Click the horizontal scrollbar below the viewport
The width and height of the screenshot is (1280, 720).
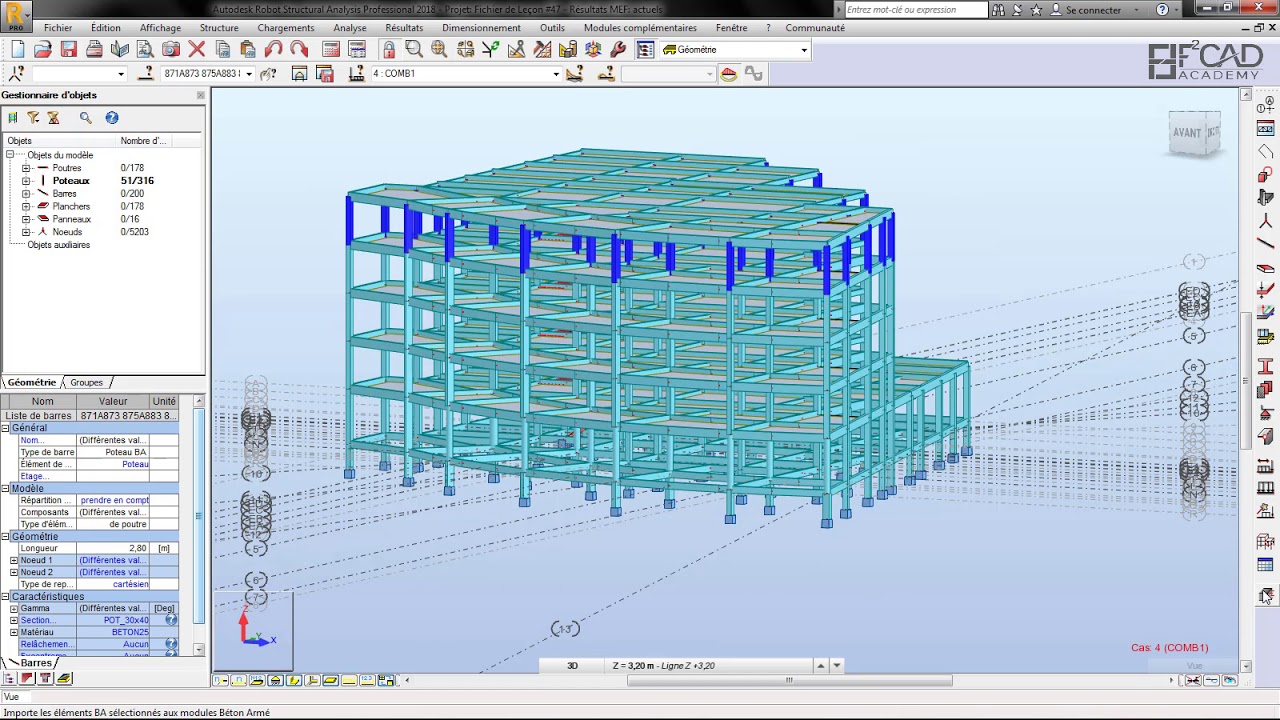click(x=790, y=681)
